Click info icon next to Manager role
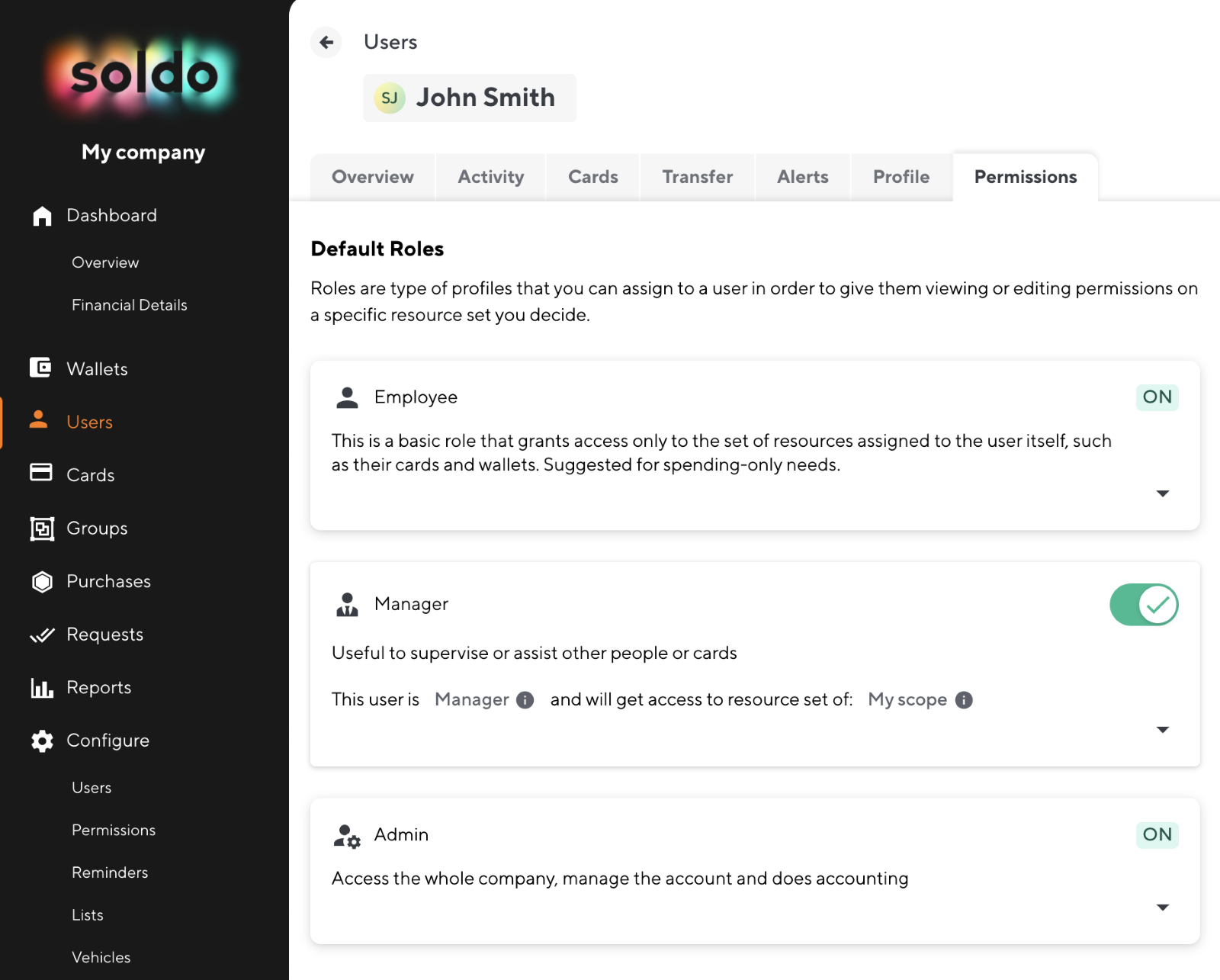The height and width of the screenshot is (980, 1220). pos(525,700)
